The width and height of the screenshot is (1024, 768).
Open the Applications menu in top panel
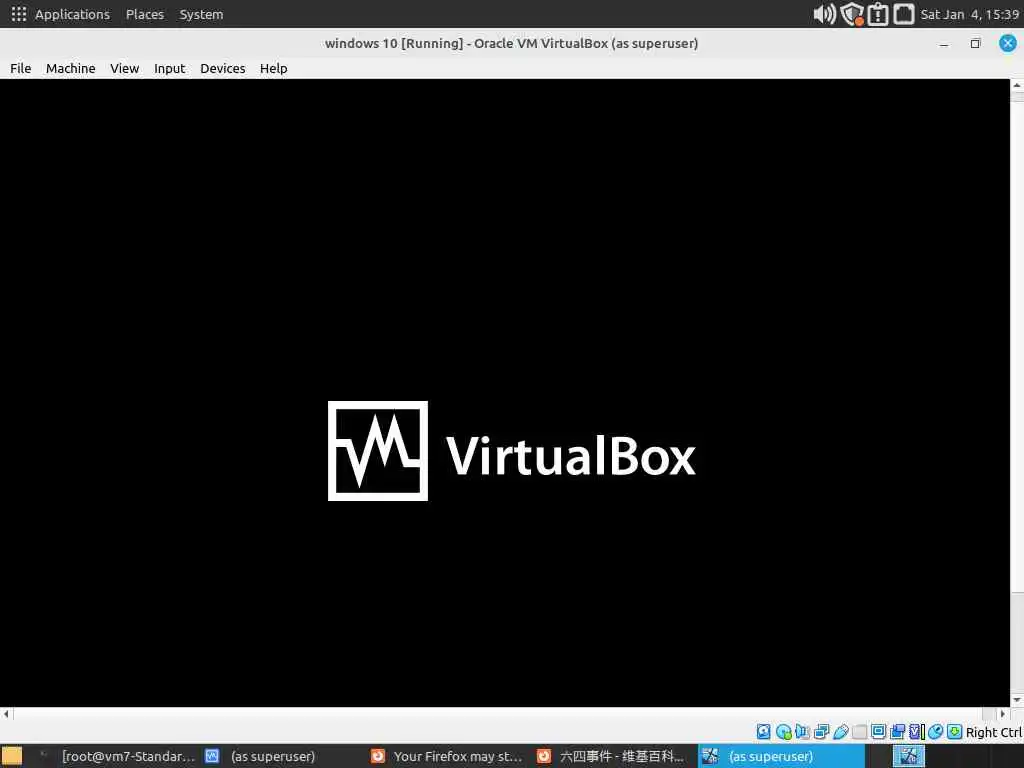pos(72,14)
